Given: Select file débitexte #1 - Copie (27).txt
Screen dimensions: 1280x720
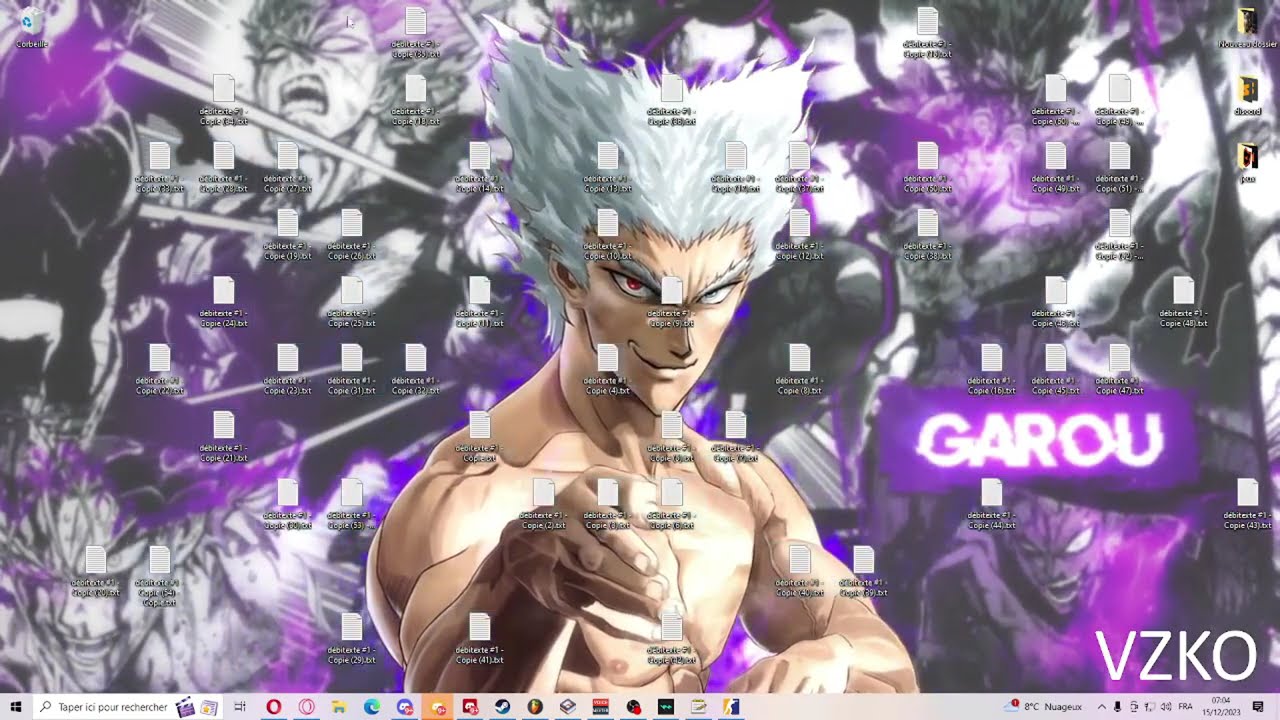Looking at the screenshot, I should coord(287,168).
